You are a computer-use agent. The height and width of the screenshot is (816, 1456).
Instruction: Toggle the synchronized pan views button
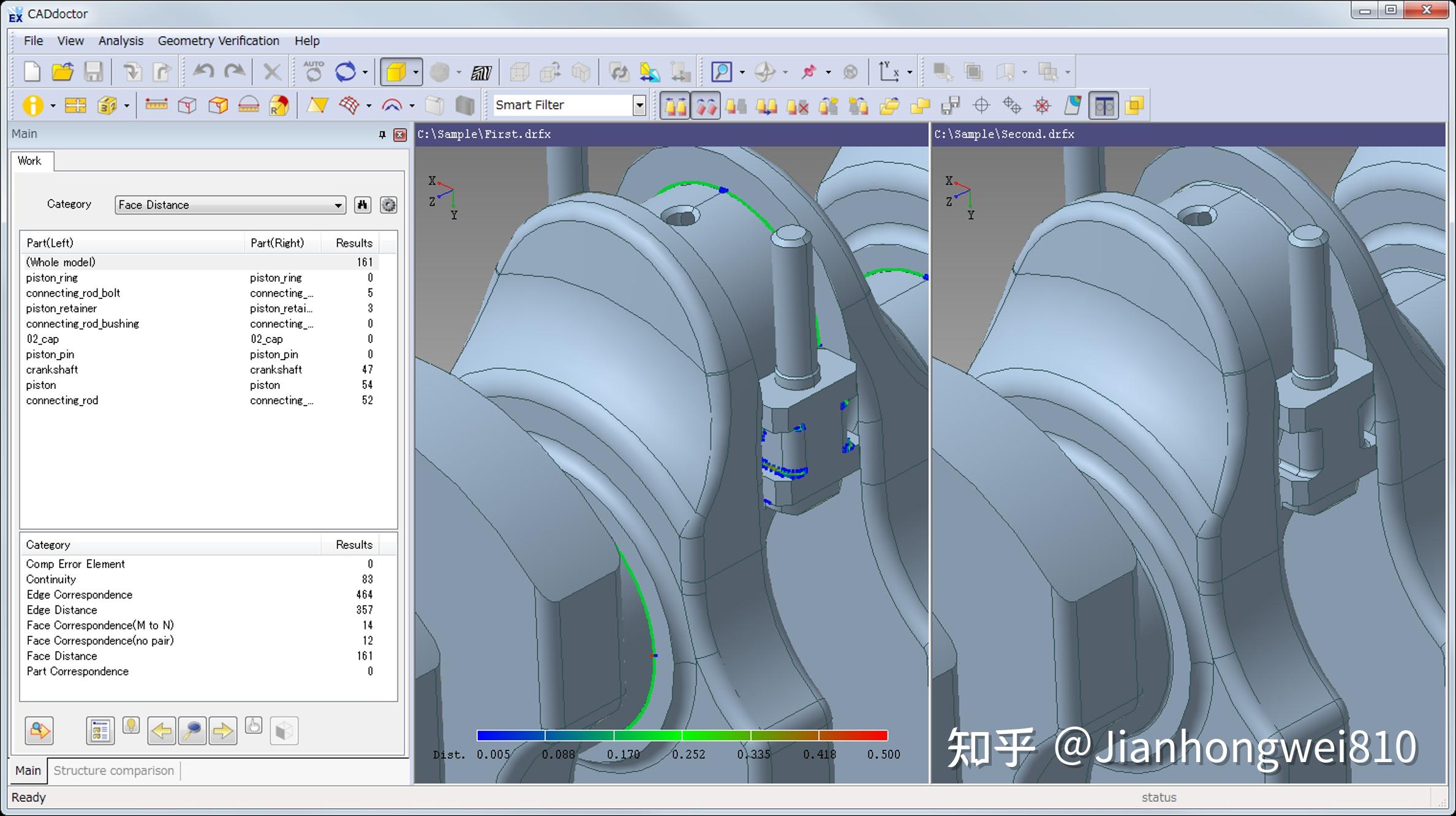675,106
